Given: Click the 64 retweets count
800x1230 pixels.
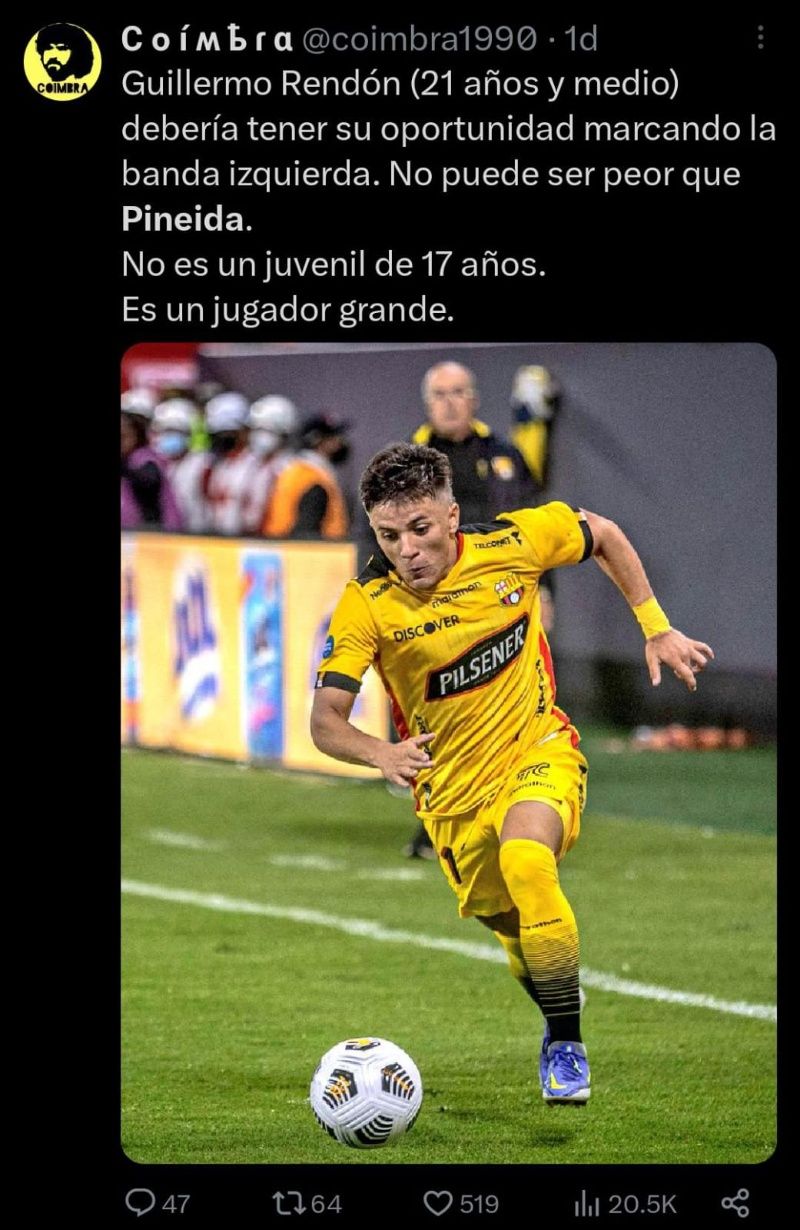Looking at the screenshot, I should [x=326, y=1203].
